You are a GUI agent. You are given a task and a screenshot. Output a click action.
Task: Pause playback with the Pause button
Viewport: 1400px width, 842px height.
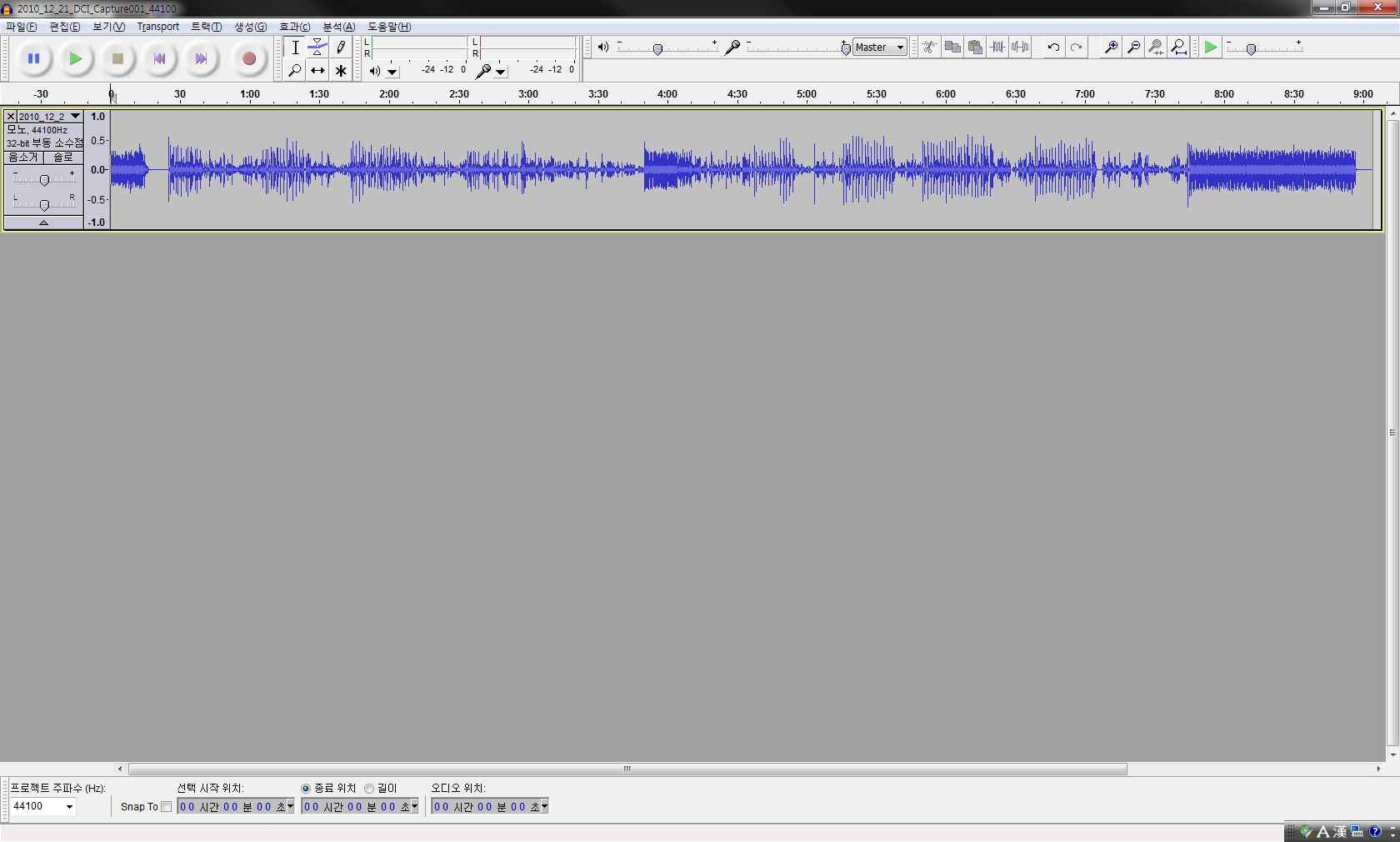(34, 58)
